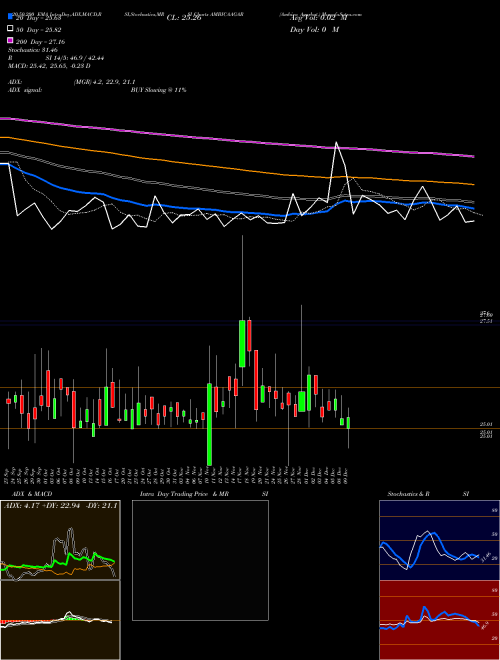
Task: Click the 'MACD: 25.42, 25.65, -0.23 D' reading
Action: pos(49,66)
